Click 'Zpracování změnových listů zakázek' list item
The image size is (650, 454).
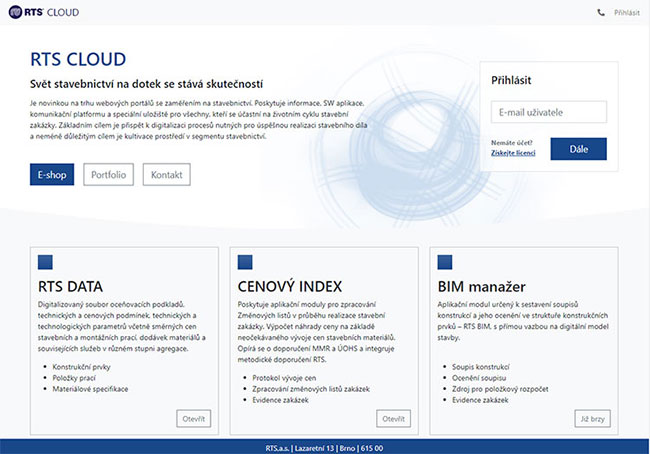[x=311, y=389]
